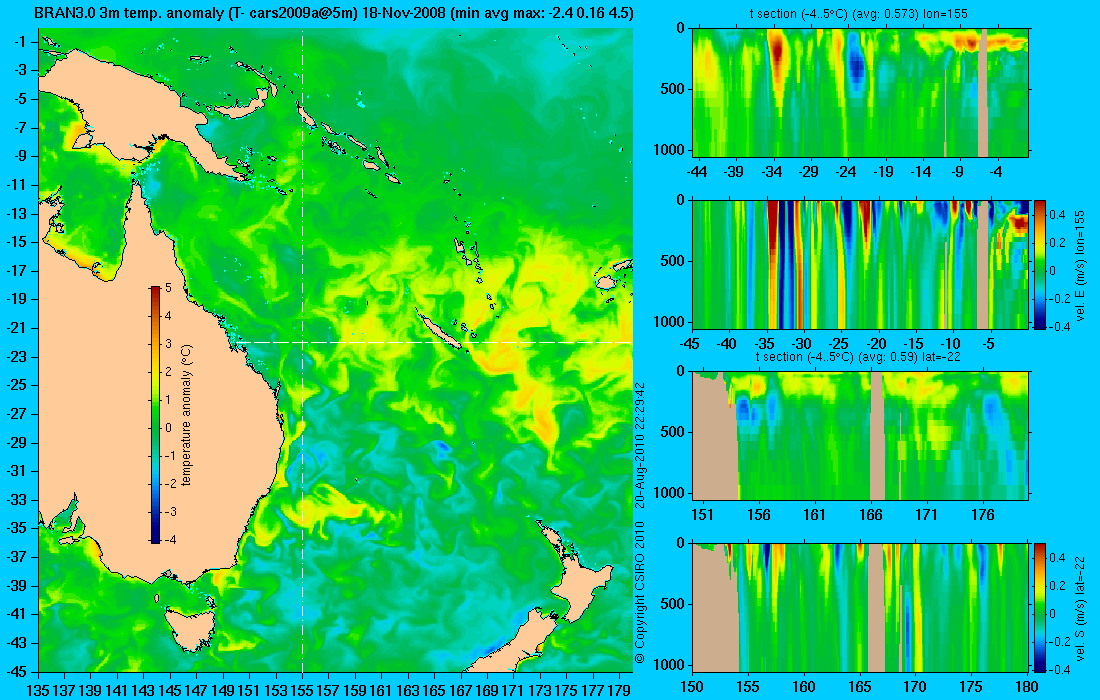The image size is (1100, 700).
Task: Click the 't section' lat=-22 panel title
Action: pos(858,356)
